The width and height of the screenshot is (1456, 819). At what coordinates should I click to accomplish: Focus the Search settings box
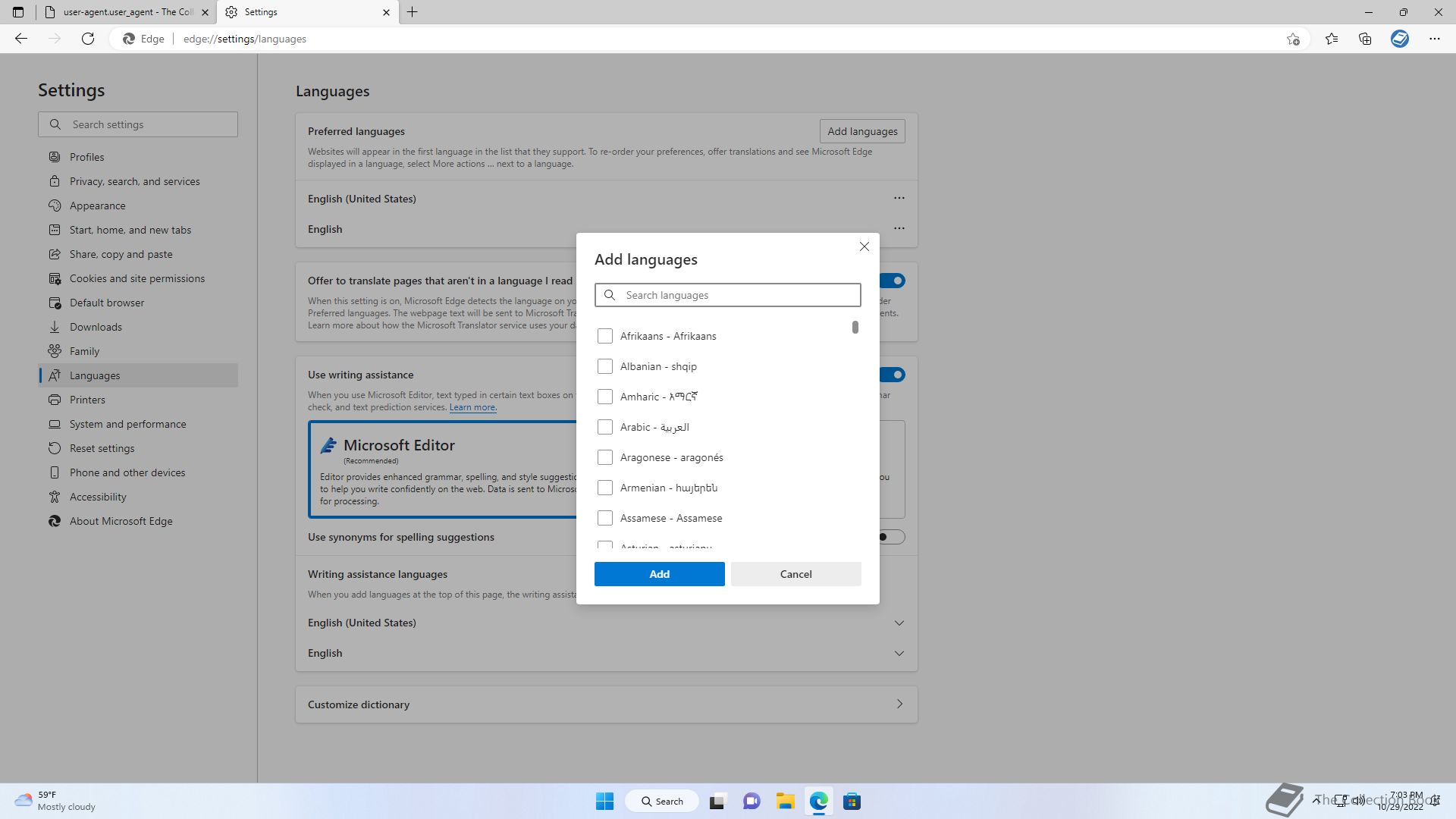coord(138,124)
